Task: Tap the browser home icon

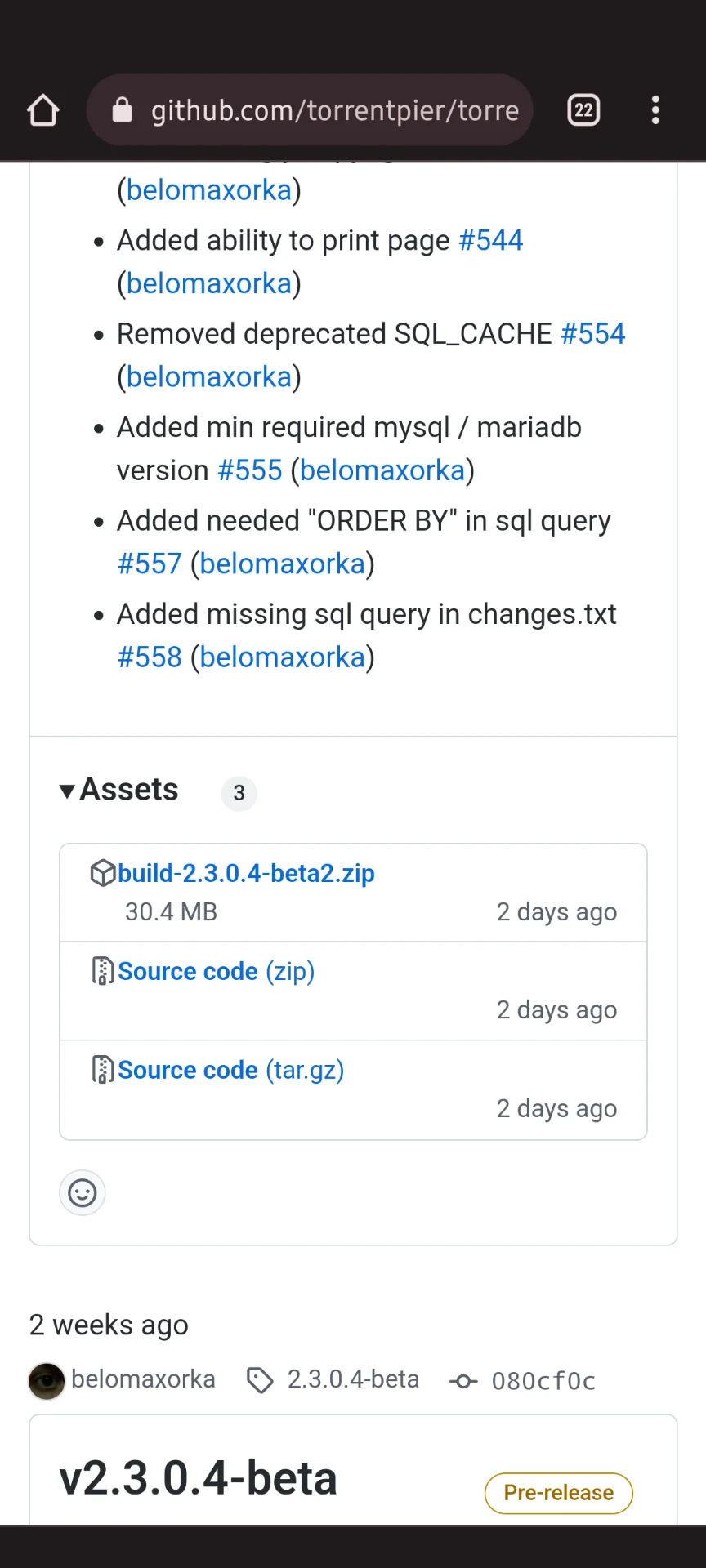Action: tap(43, 110)
